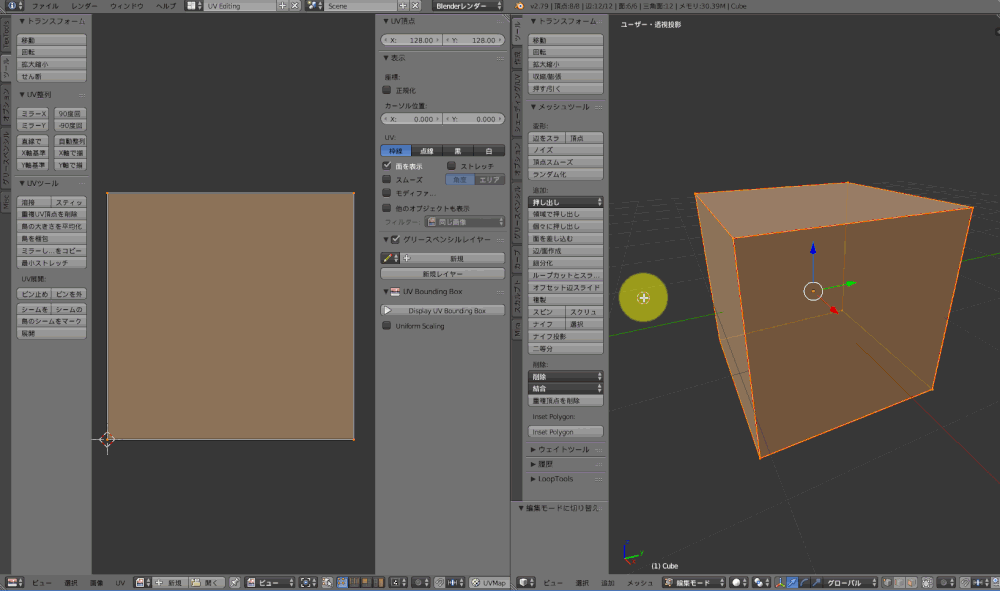
Task: Click the pin image icon in UV editor header
Action: click(235, 582)
